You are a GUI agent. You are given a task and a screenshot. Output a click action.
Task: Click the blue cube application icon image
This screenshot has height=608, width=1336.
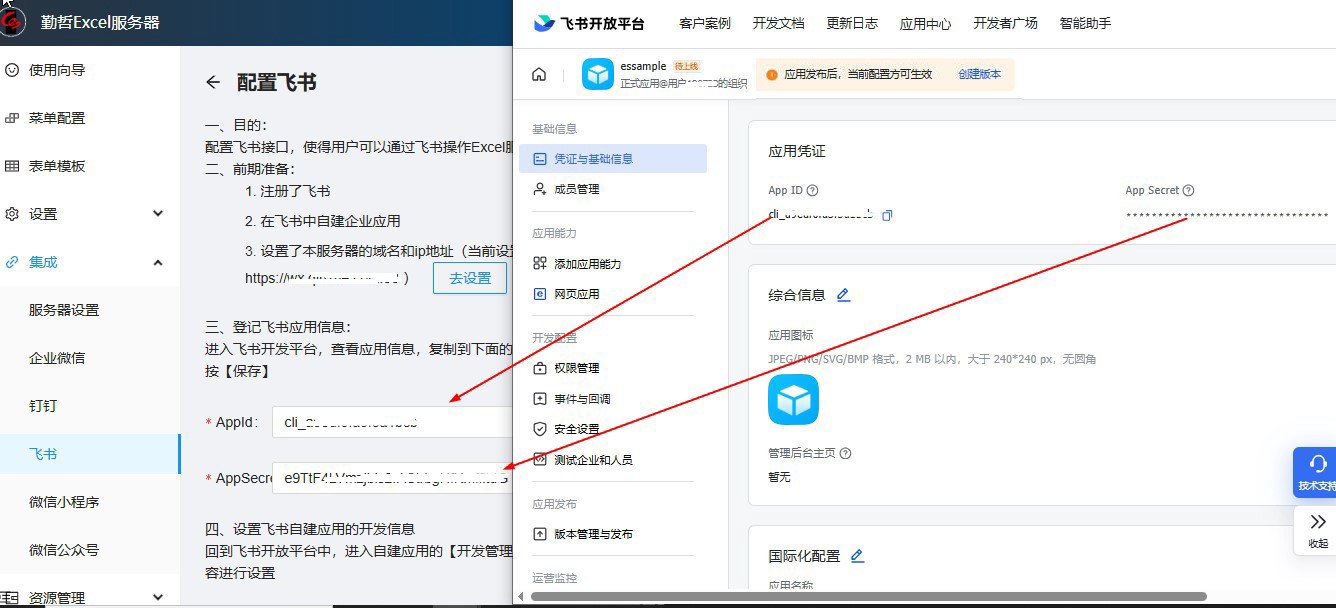(793, 400)
